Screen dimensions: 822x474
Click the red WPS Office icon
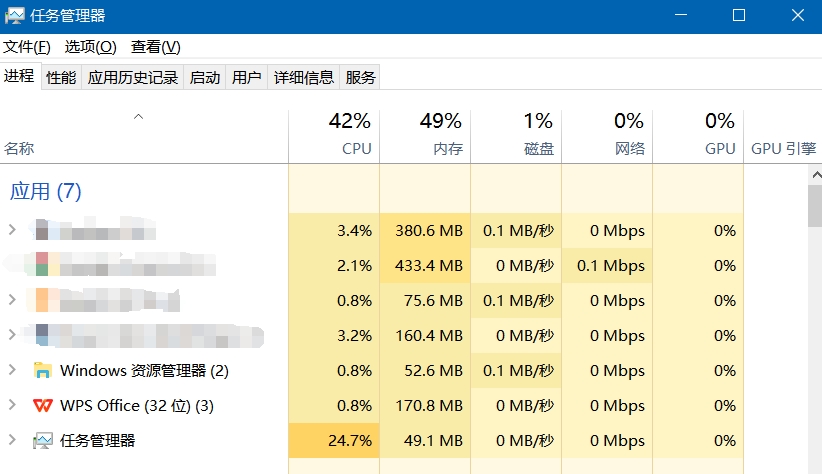click(x=43, y=406)
